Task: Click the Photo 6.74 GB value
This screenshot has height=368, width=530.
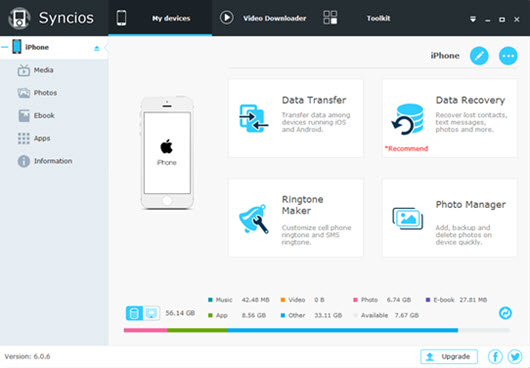Action: 399,300
